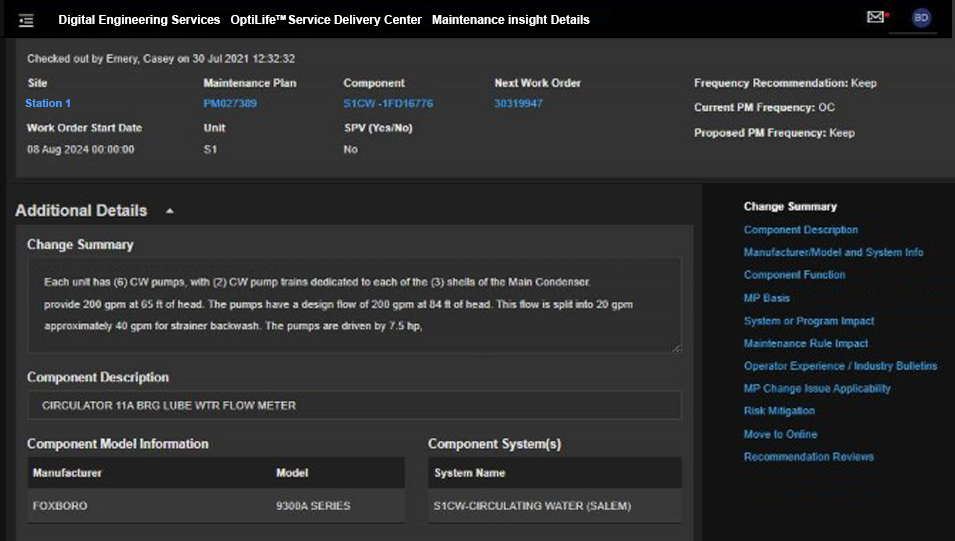Click the Component System(s) heading
Screen dimensions: 955x541
(494, 444)
